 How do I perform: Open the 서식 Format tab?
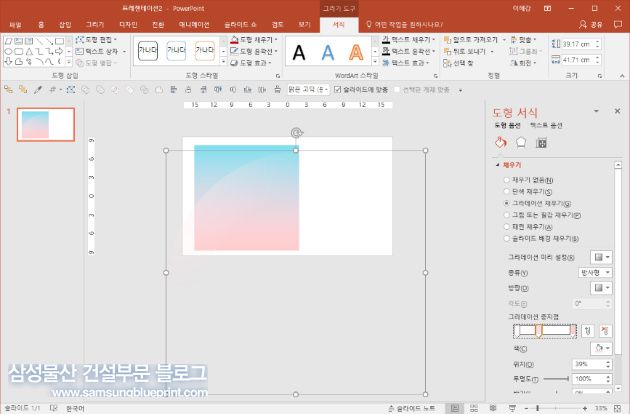click(x=339, y=25)
